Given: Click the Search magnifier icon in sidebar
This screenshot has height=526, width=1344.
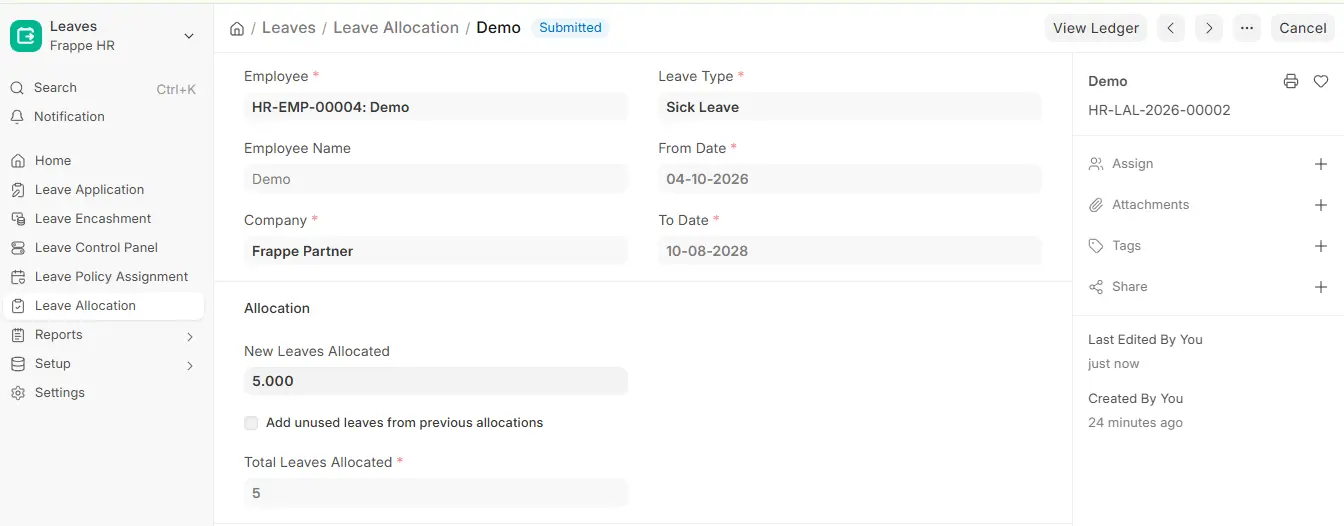Looking at the screenshot, I should [17, 88].
